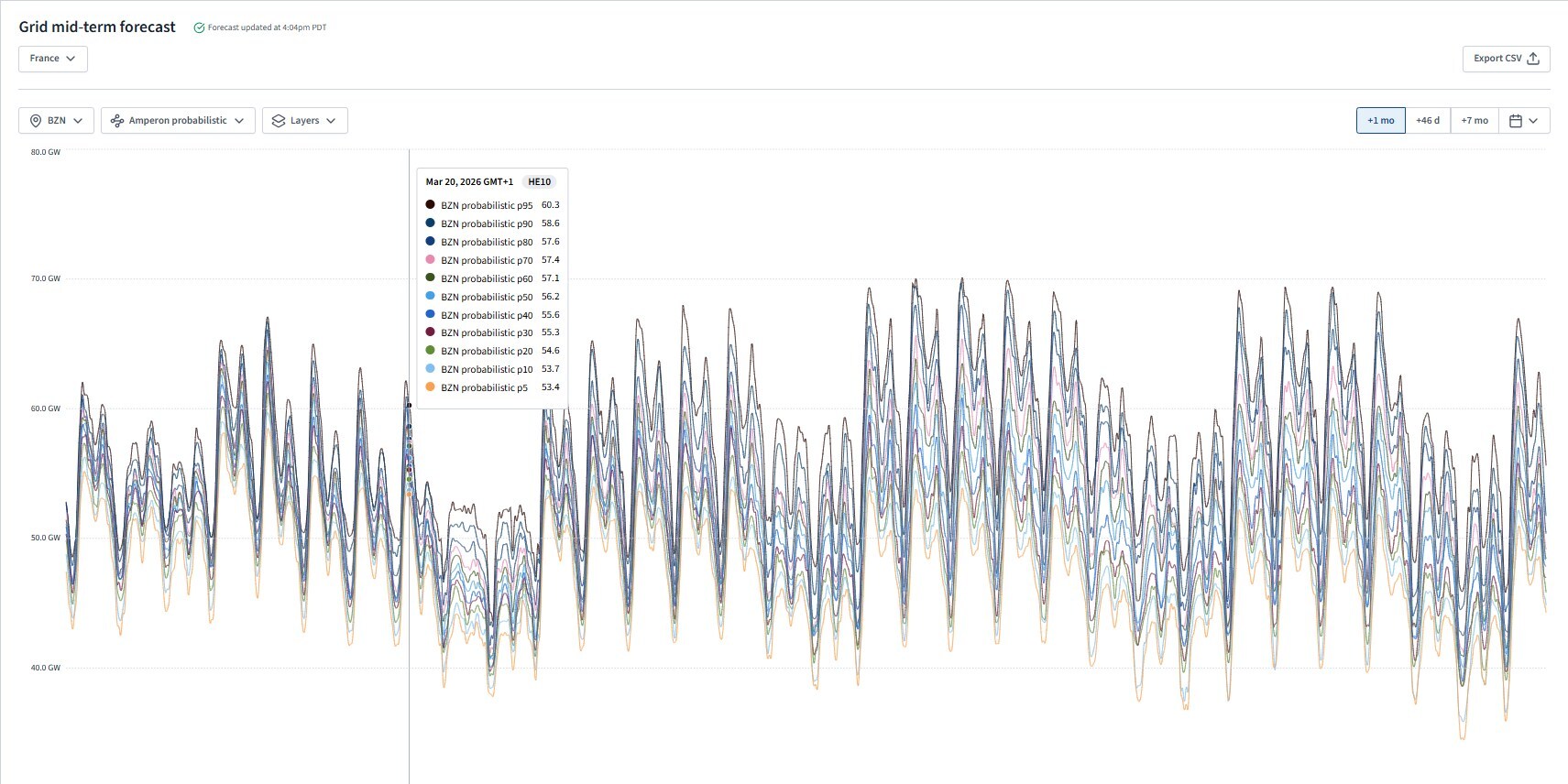Open the BZN zone selector

56,121
